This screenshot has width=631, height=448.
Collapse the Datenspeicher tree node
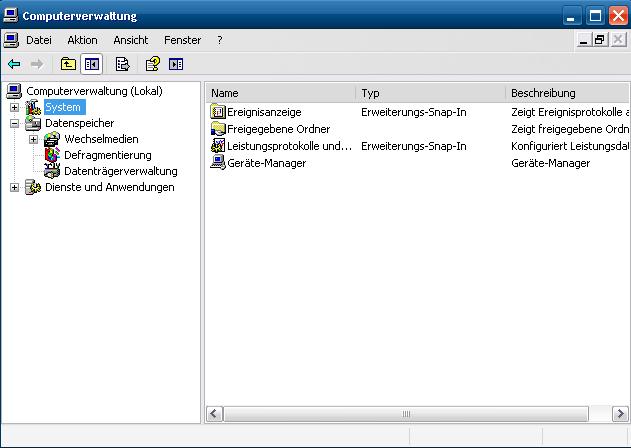(14, 123)
